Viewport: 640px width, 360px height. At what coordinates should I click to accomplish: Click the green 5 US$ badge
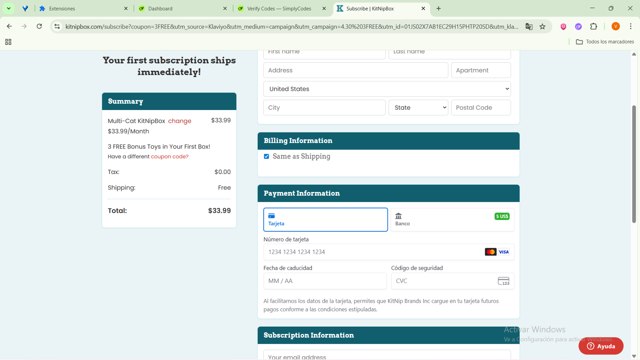click(x=502, y=216)
